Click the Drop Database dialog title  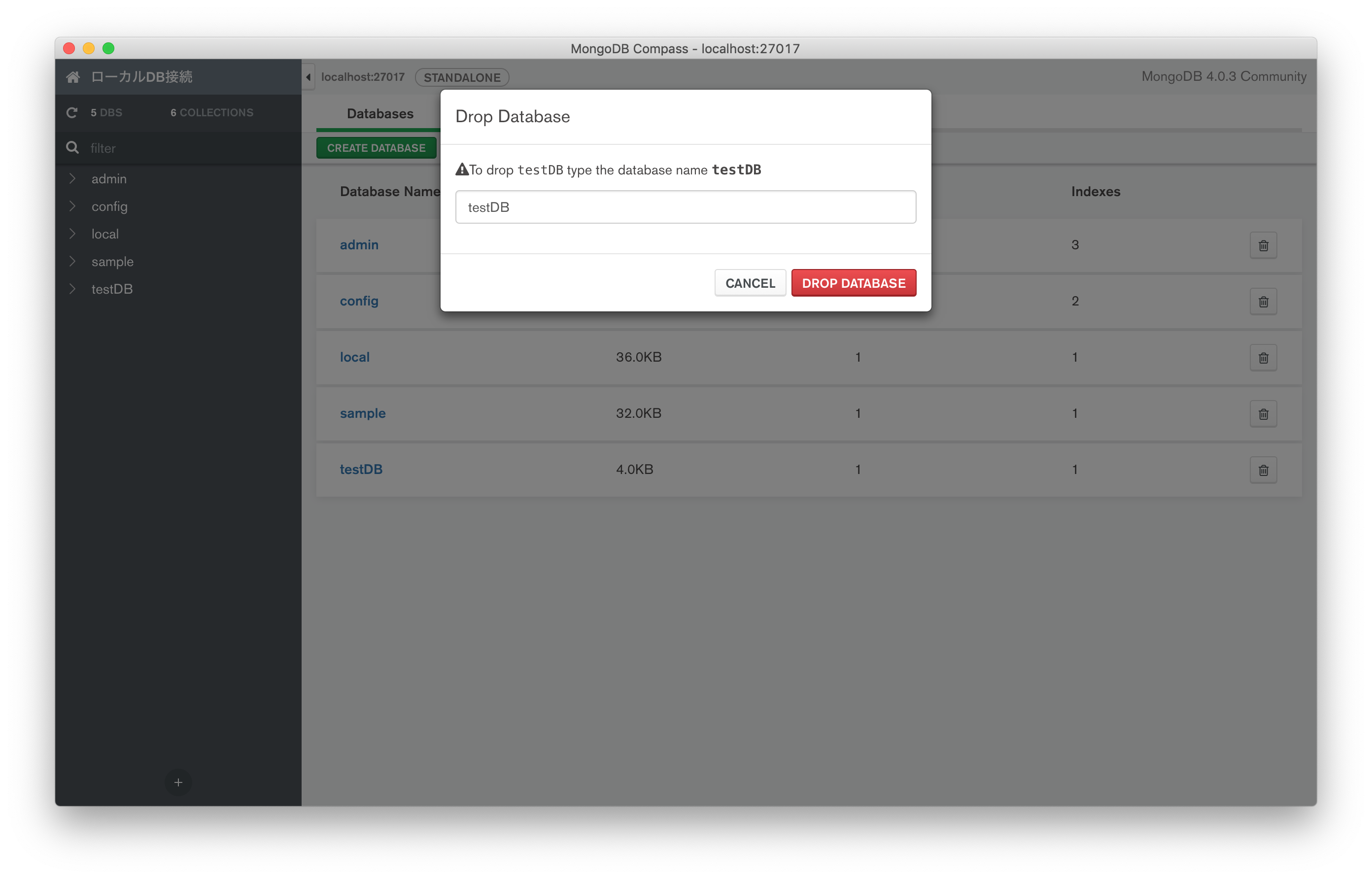click(513, 116)
